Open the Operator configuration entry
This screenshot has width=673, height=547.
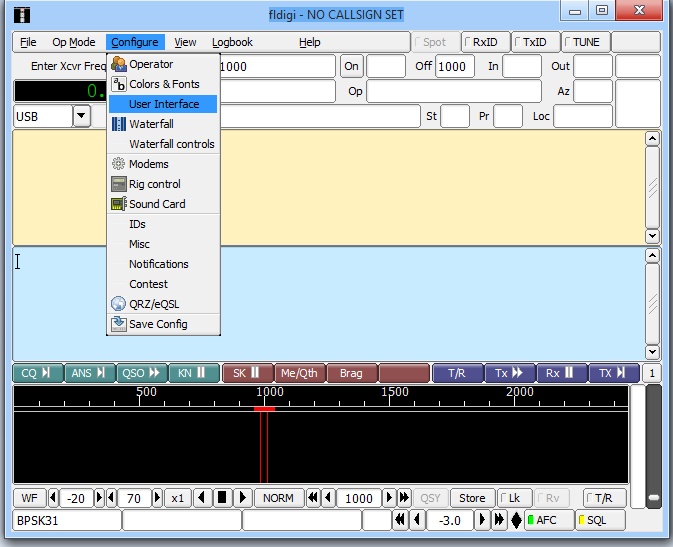coord(150,64)
